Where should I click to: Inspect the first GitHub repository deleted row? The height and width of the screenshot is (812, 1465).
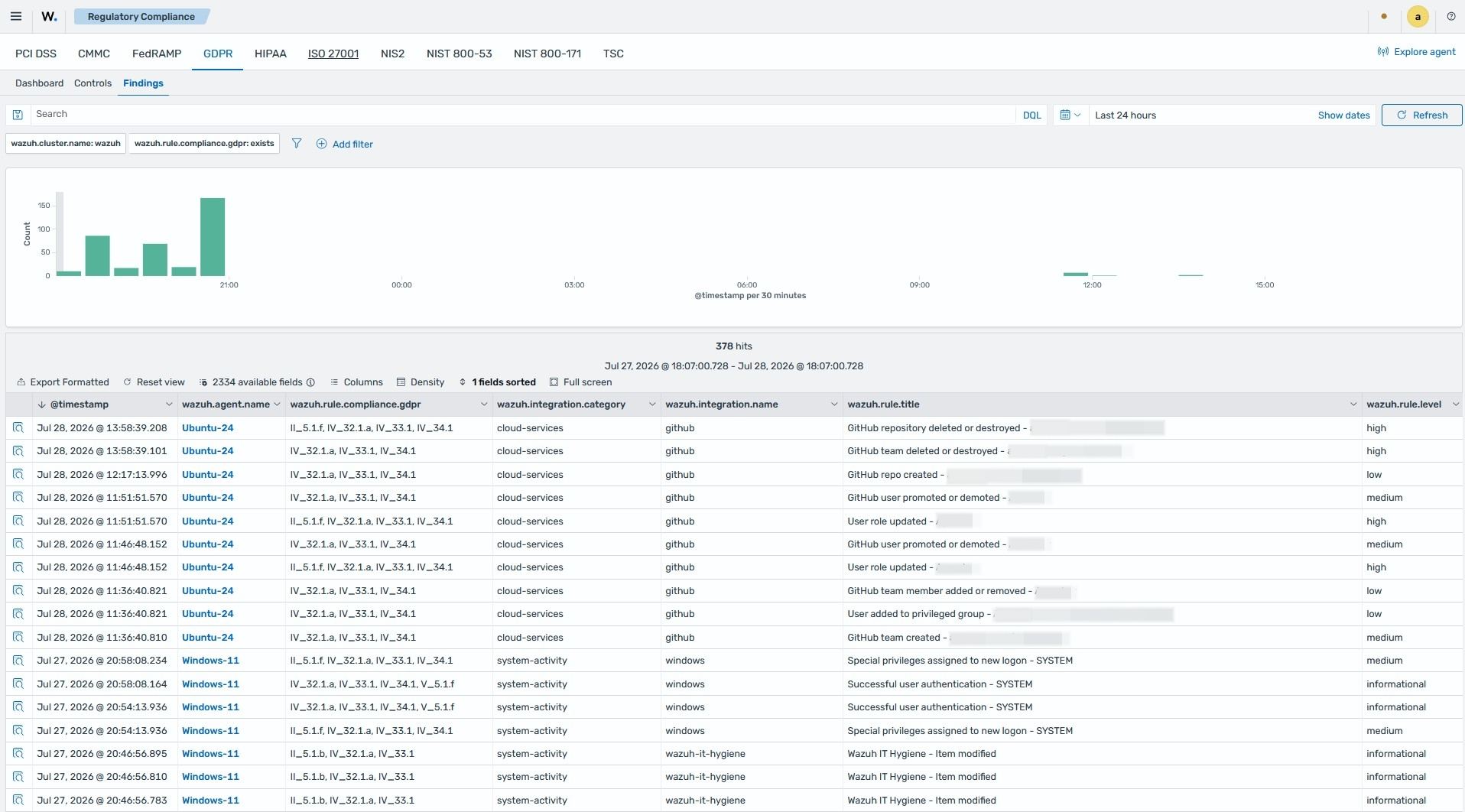pos(18,428)
